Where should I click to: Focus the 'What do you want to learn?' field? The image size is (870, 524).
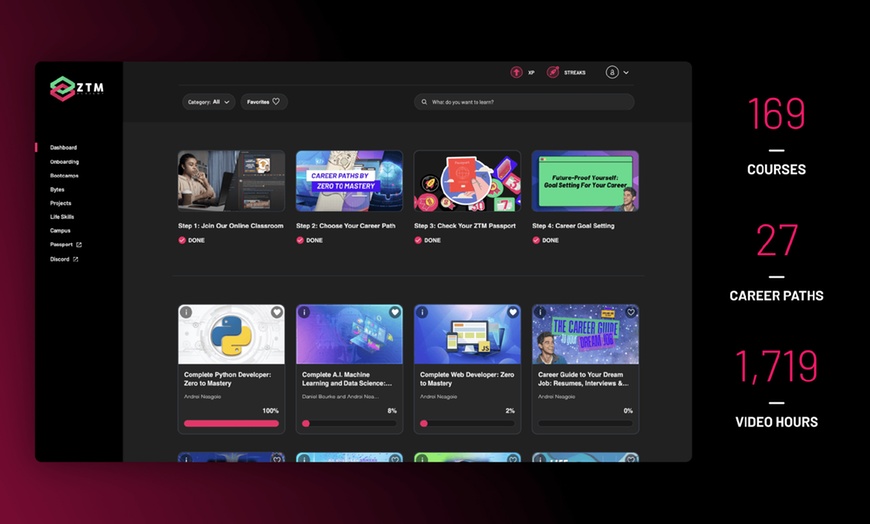(524, 102)
